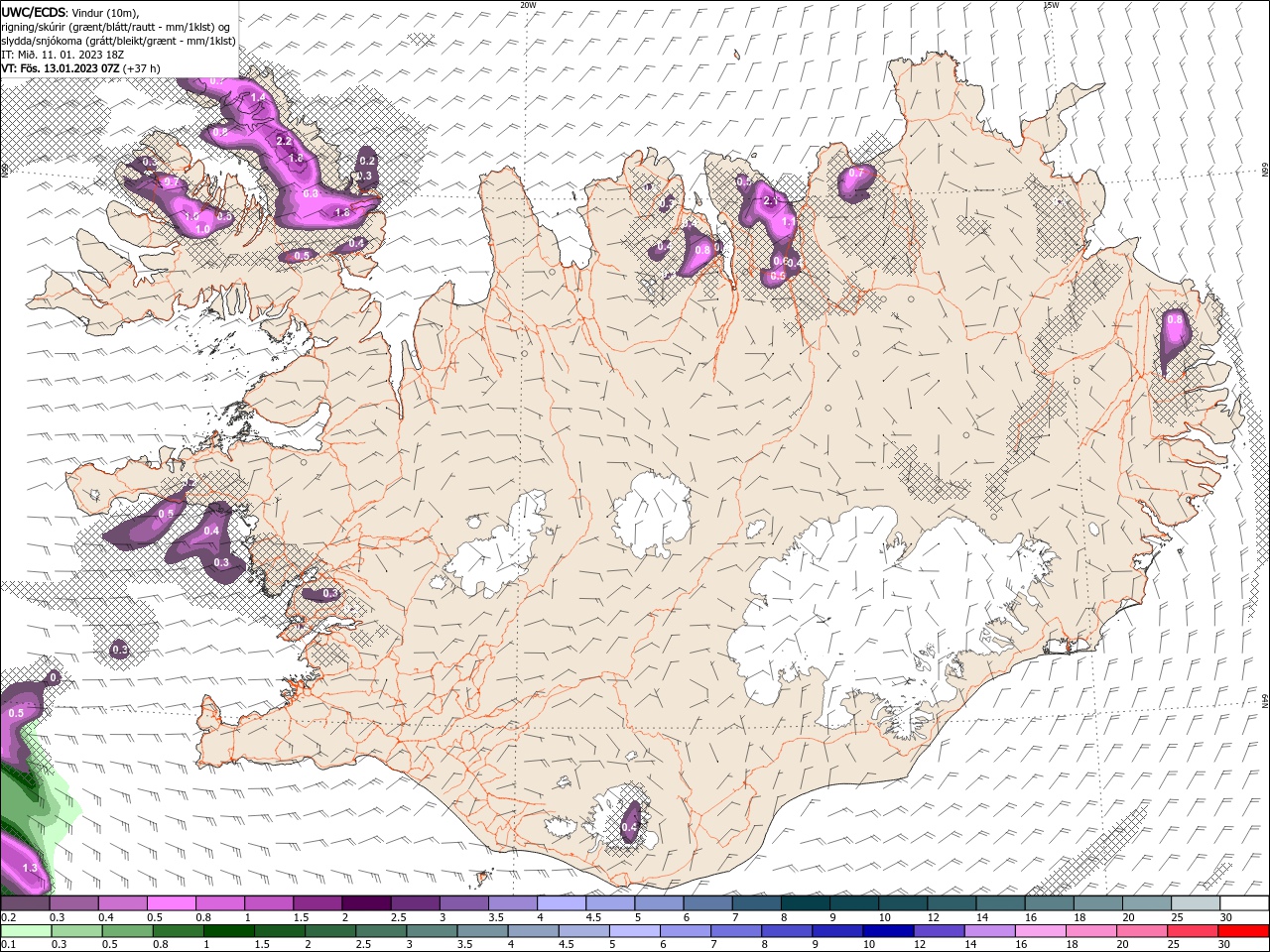Screen dimensions: 1270x952
Task: Select the light green 0.3 swatch in the bottom legend row
Action: (x=76, y=931)
